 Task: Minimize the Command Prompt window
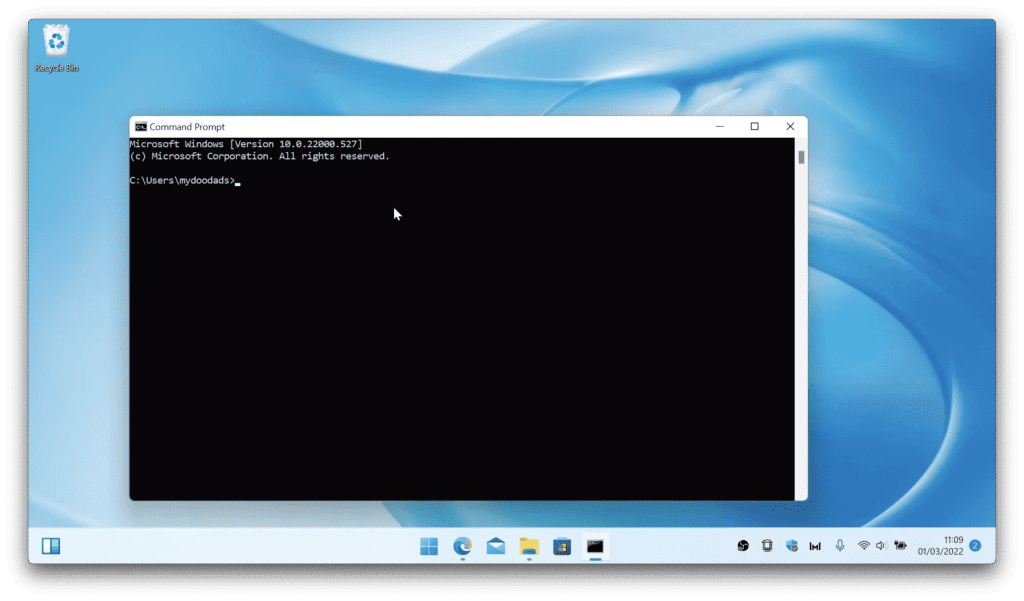click(x=720, y=127)
